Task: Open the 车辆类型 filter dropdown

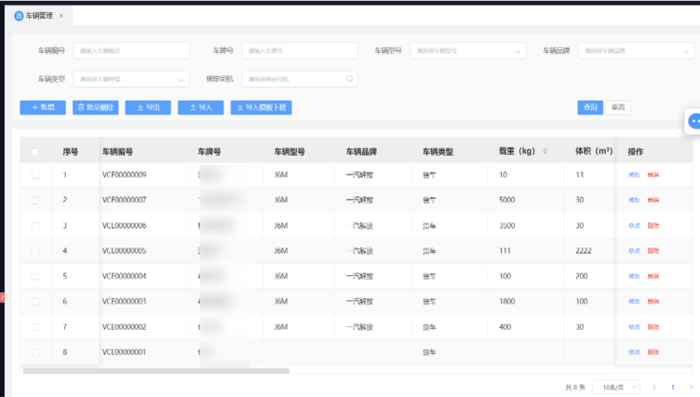Action: tap(131, 79)
